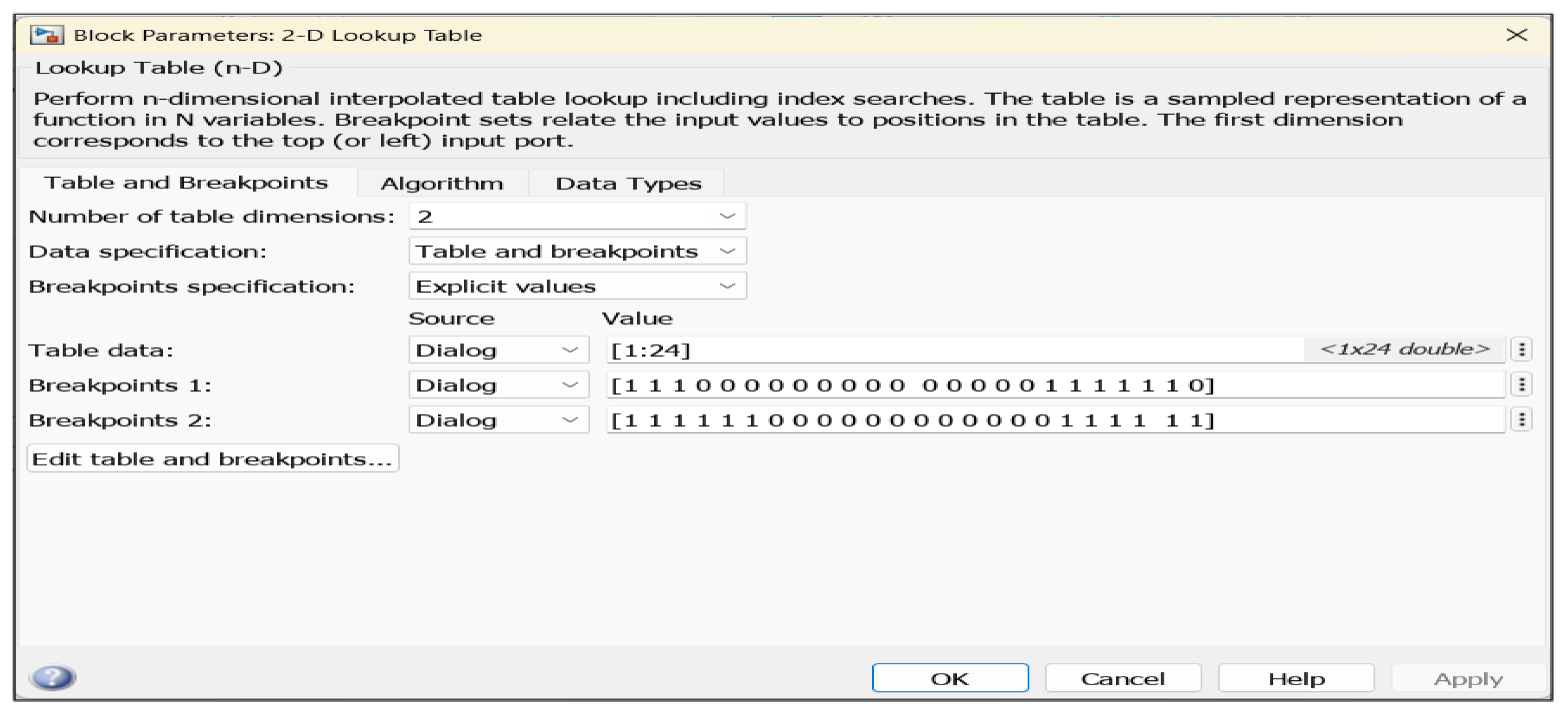This screenshot has height=715, width=1568.
Task: Click the Simulink block icon in title bar
Action: [x=47, y=35]
